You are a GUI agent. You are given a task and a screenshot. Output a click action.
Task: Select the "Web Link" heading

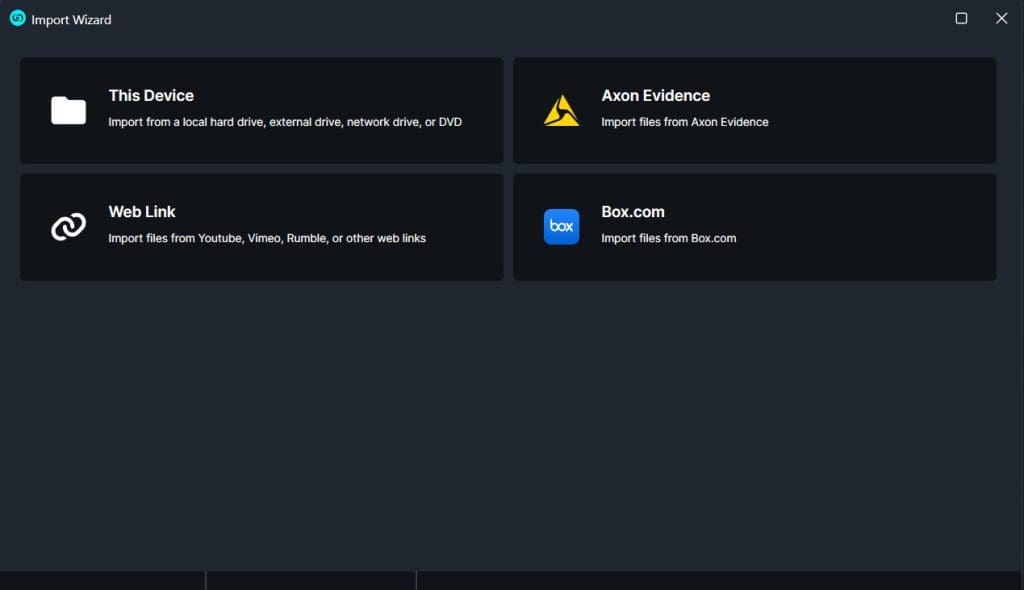[x=142, y=212]
